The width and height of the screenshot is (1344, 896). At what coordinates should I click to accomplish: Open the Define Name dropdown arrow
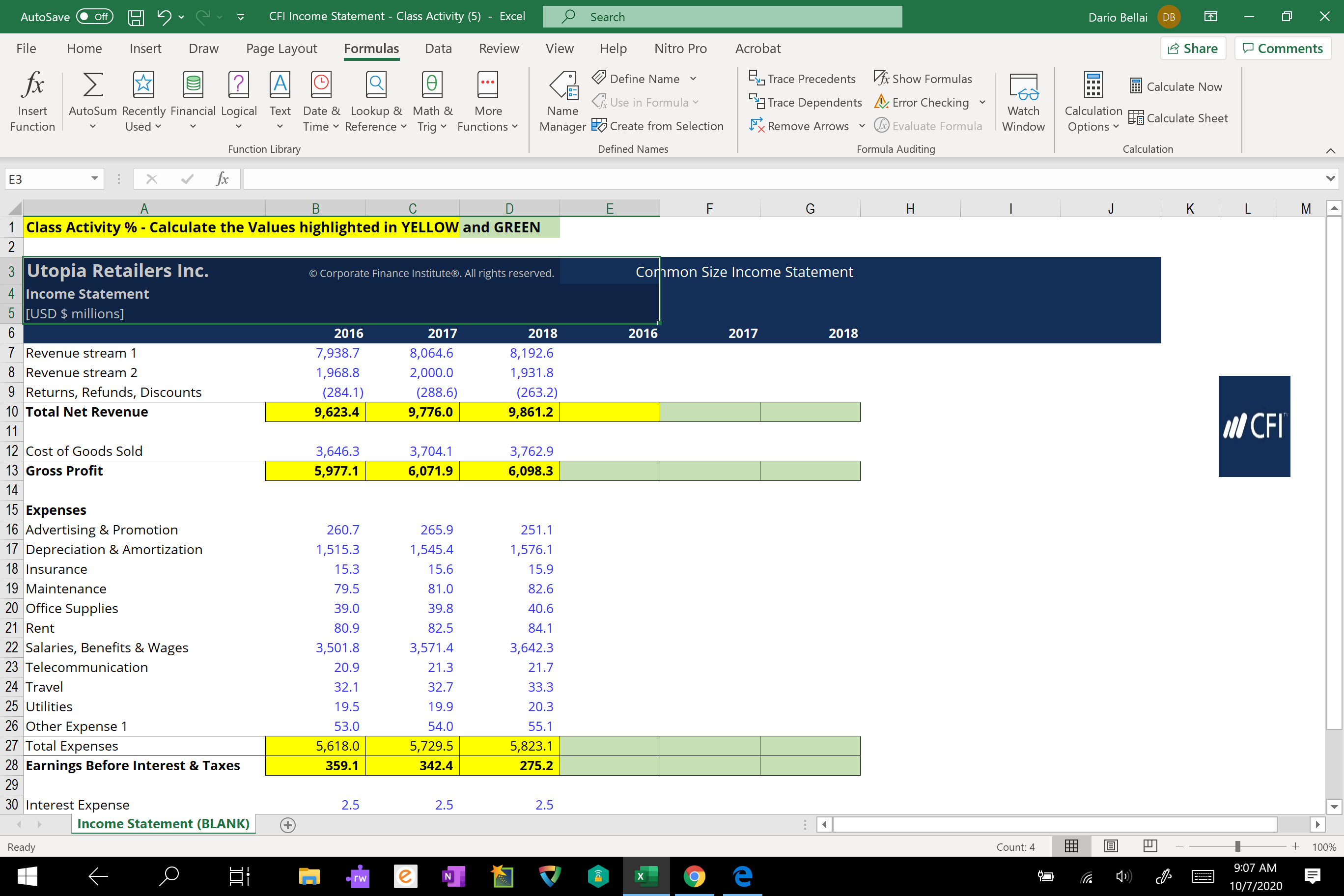[693, 79]
